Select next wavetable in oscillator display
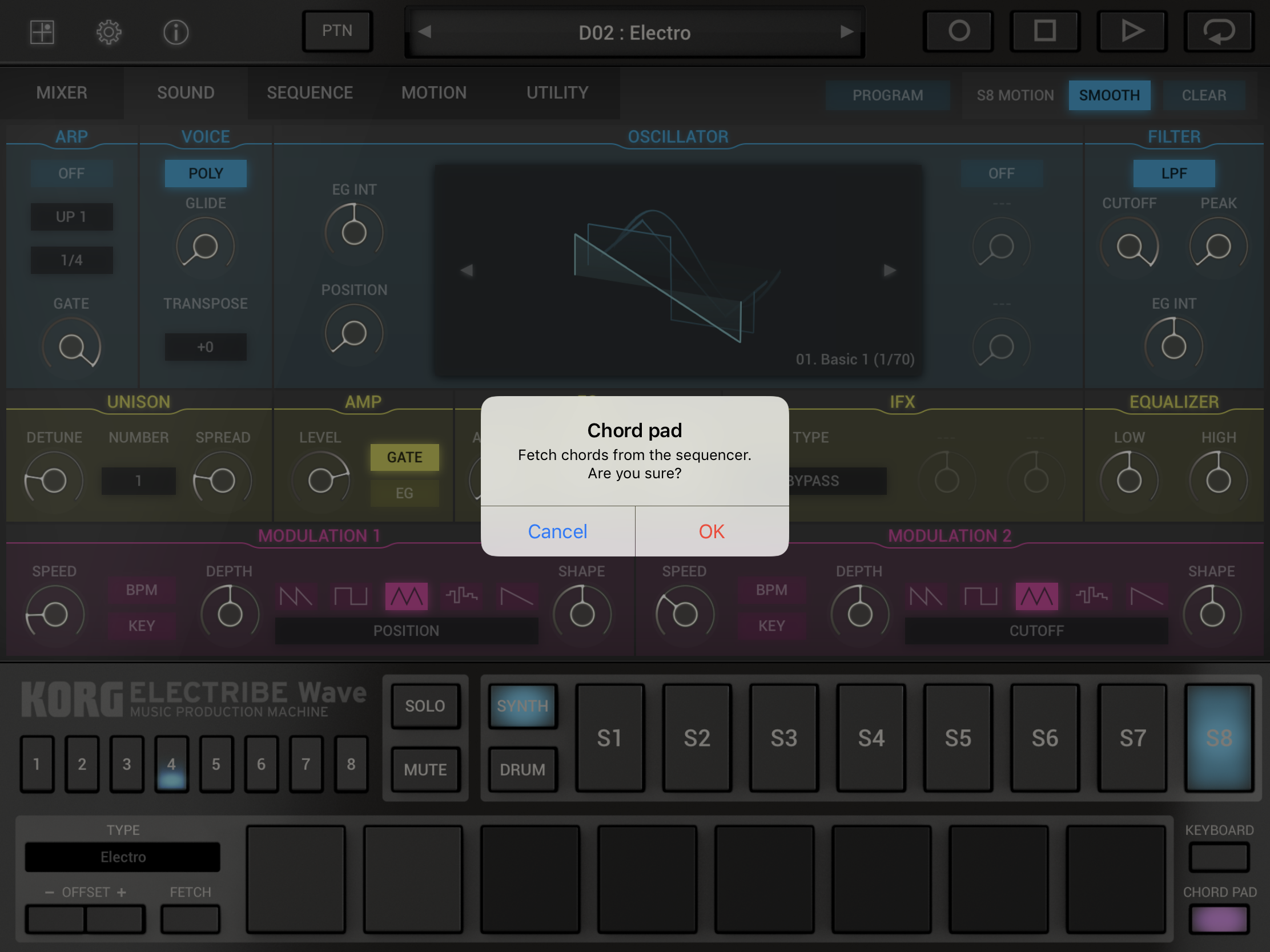The image size is (1270, 952). tap(889, 271)
